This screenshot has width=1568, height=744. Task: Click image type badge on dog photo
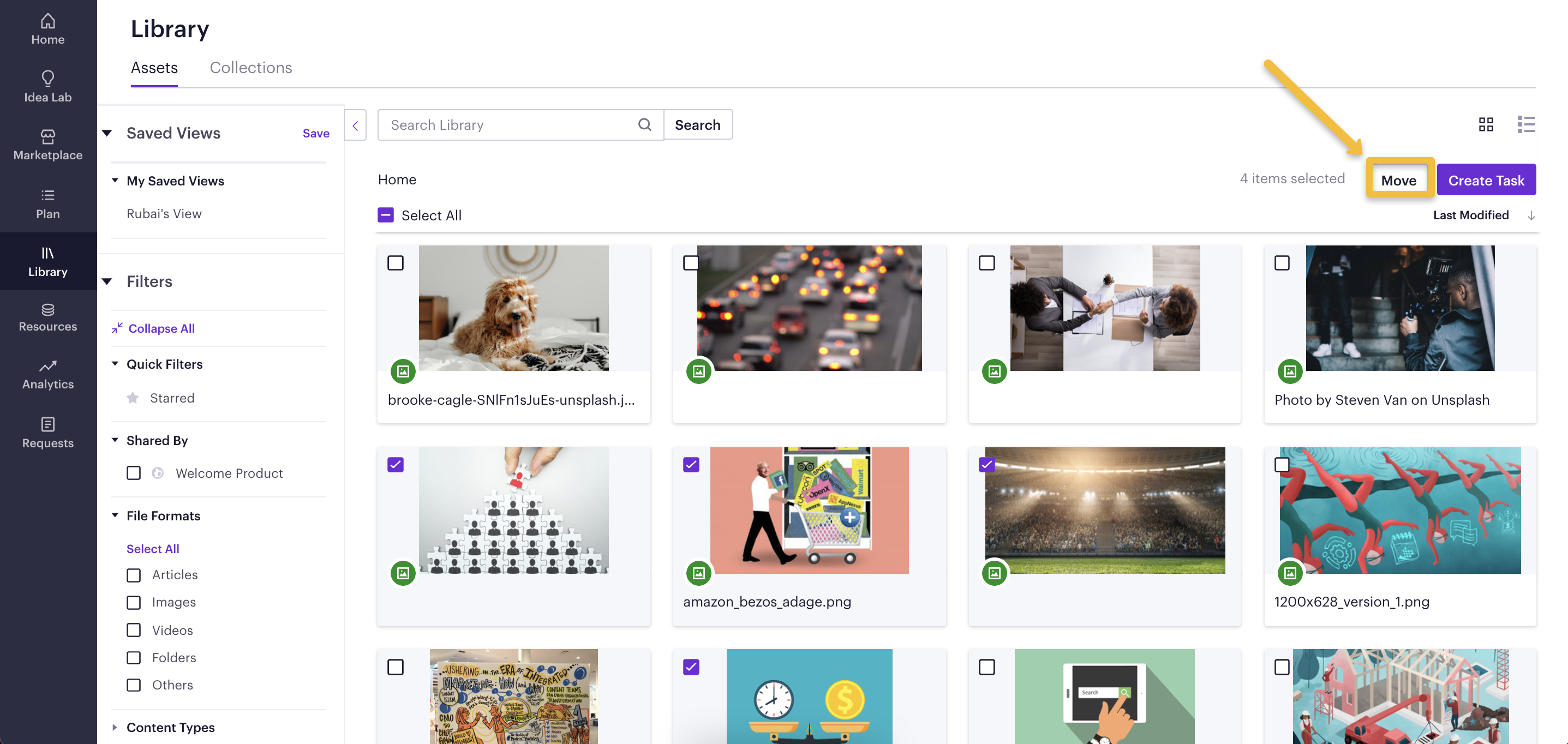pos(403,371)
